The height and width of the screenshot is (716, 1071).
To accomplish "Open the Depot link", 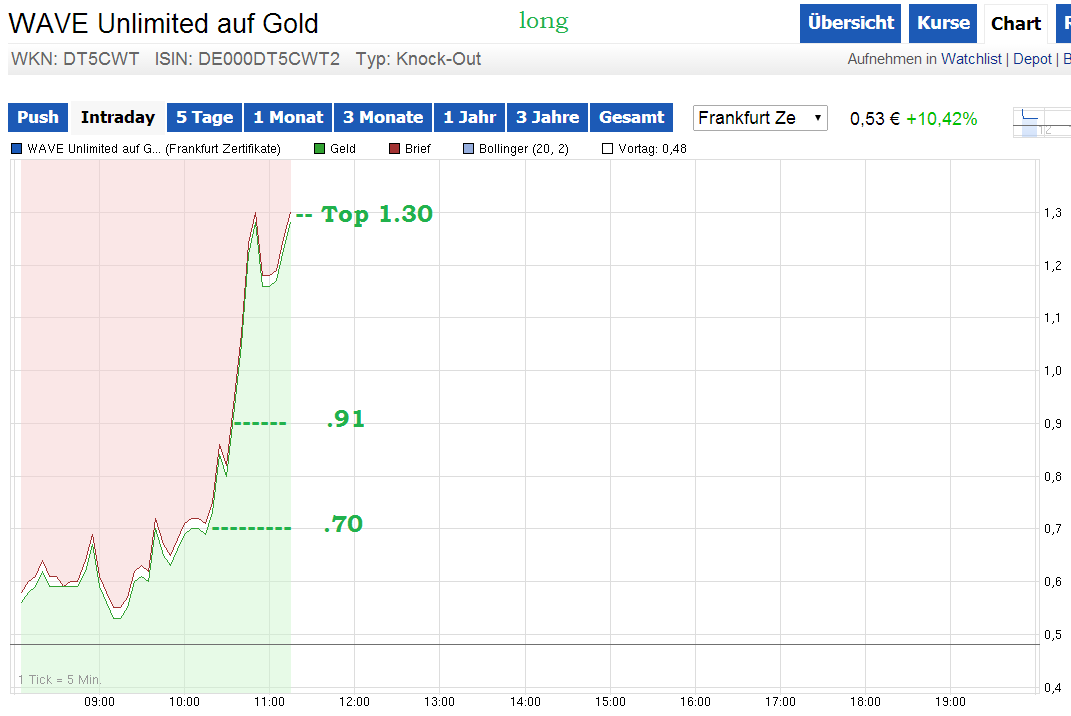I will (x=1032, y=59).
